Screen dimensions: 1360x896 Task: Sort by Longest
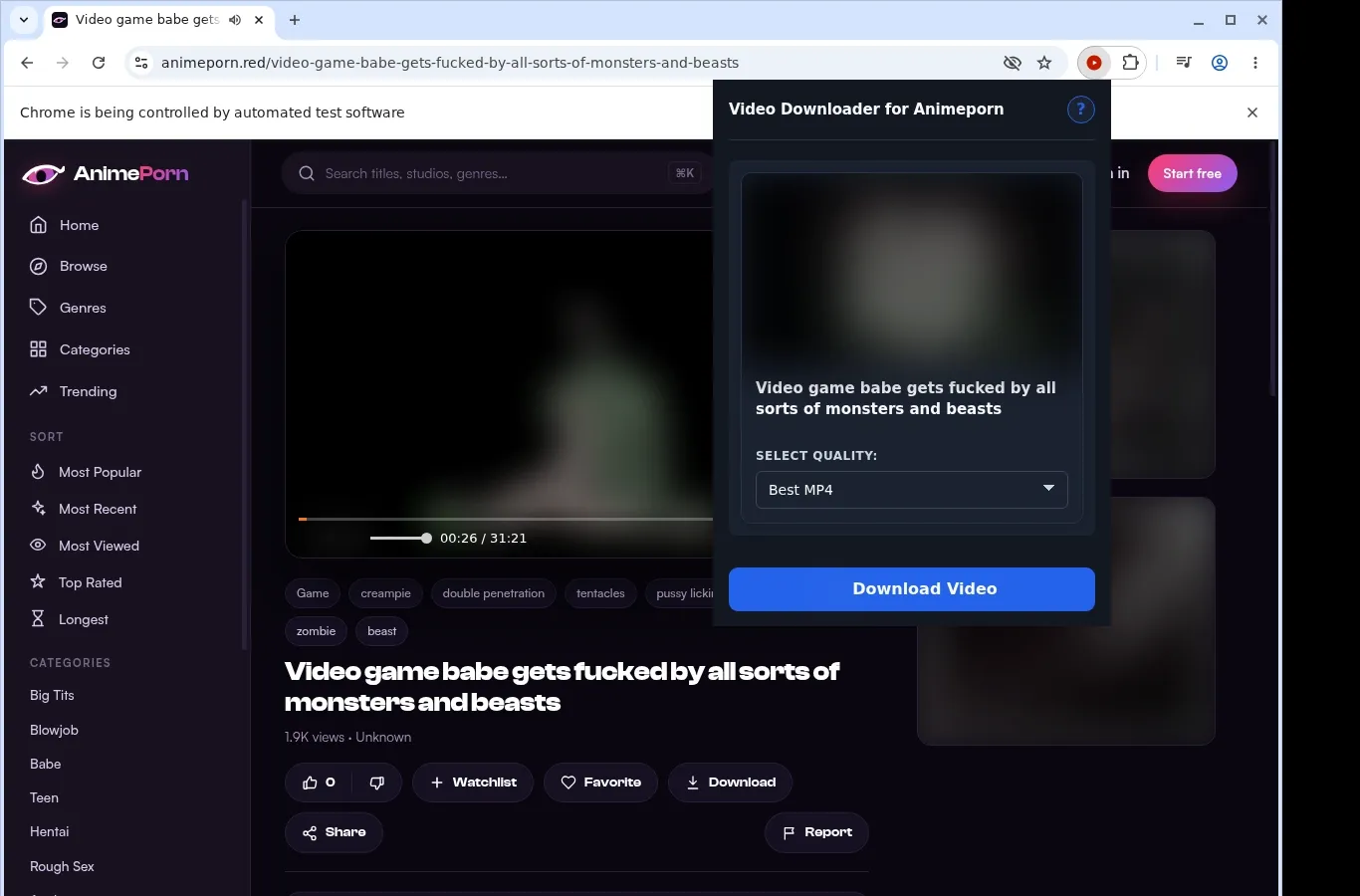click(69, 619)
